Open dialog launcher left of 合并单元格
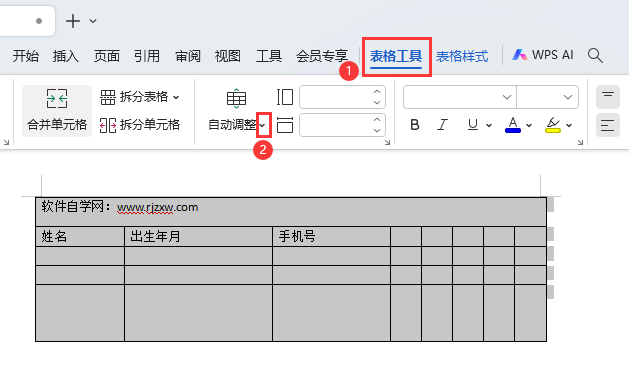The height and width of the screenshot is (384, 629). 6,142
